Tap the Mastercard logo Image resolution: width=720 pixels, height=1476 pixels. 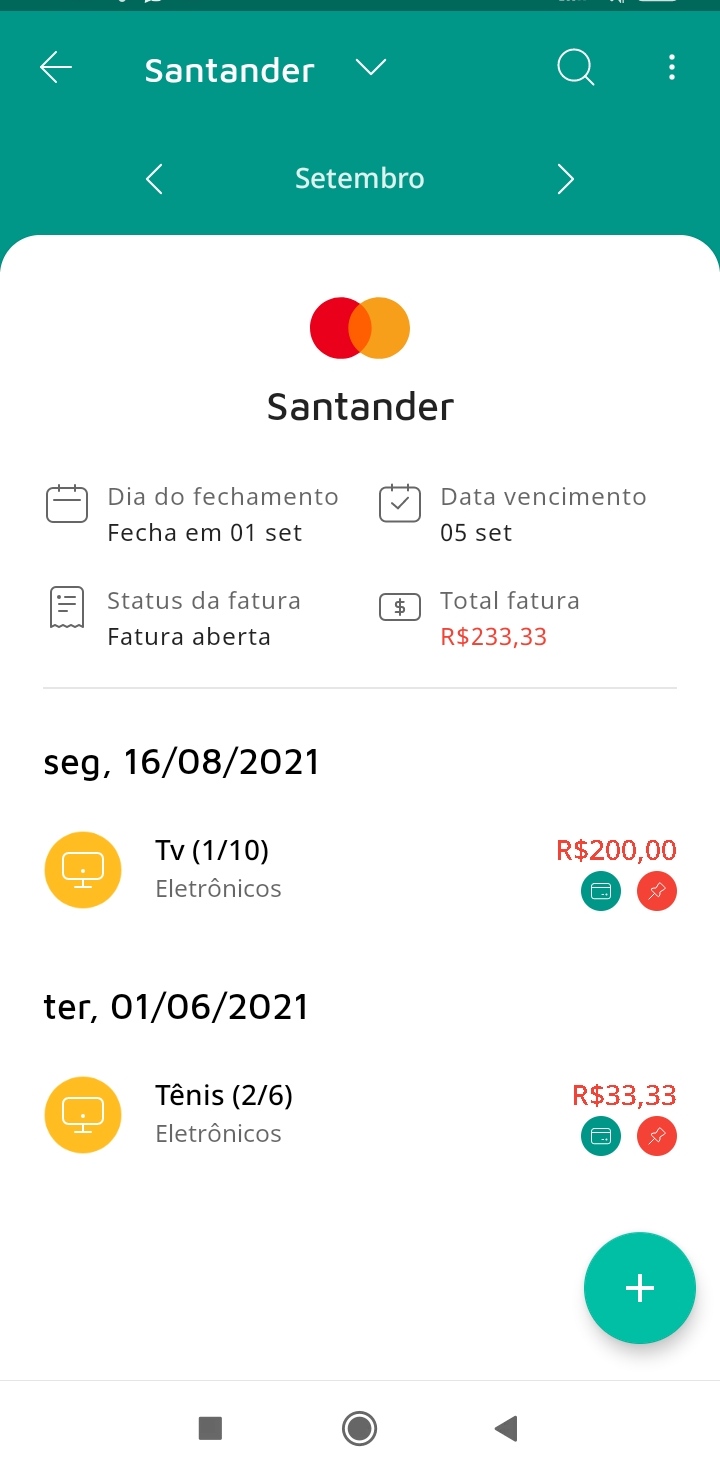click(360, 328)
